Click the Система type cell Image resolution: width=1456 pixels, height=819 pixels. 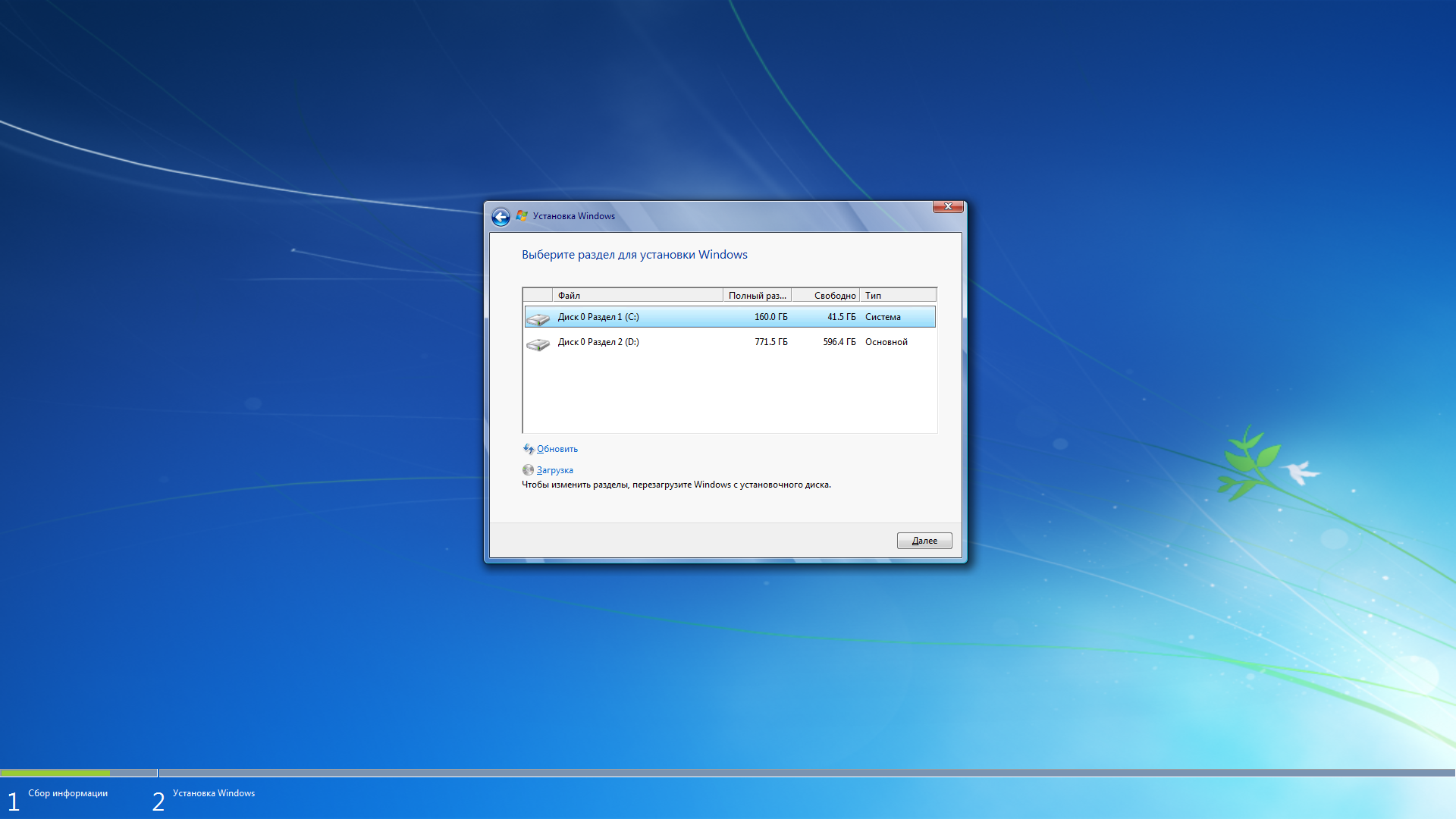click(x=883, y=317)
